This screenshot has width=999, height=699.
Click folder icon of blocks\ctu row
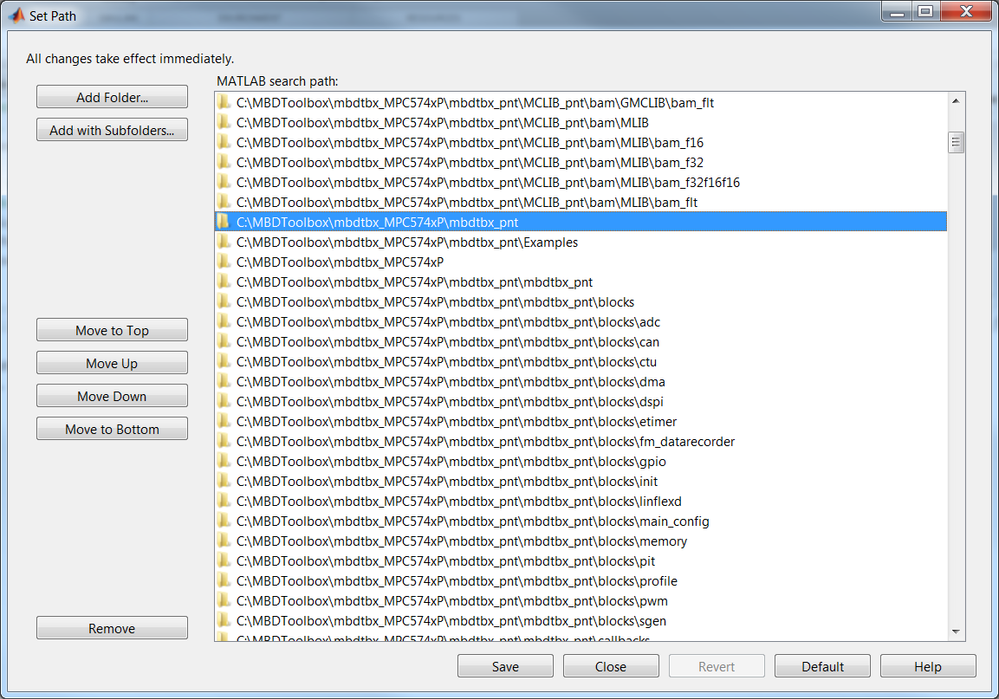pyautogui.click(x=223, y=361)
